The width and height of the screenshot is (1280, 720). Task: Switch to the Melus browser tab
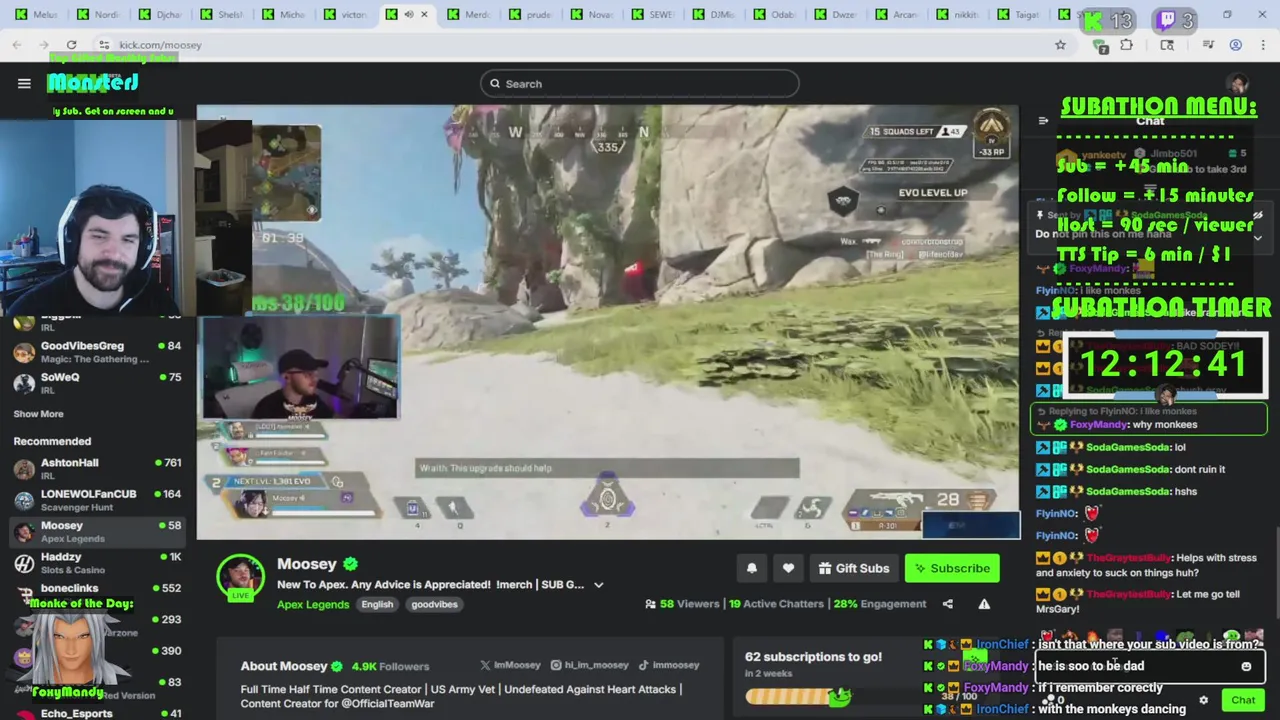(37, 15)
